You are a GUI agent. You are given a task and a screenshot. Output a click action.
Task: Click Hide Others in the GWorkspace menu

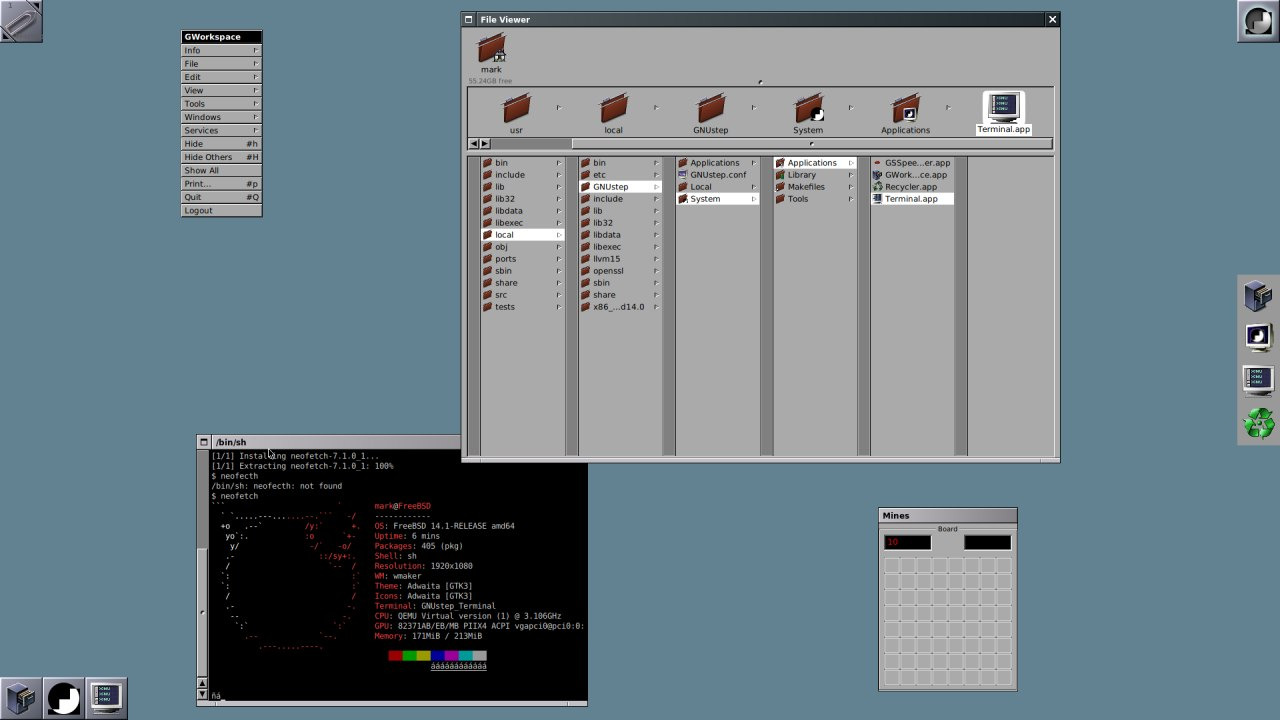221,157
